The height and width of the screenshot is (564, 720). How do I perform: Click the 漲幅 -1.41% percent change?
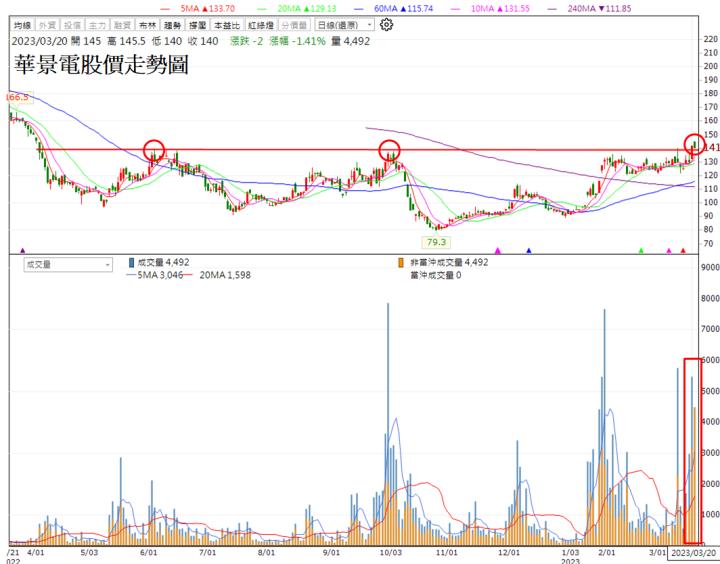[x=298, y=41]
